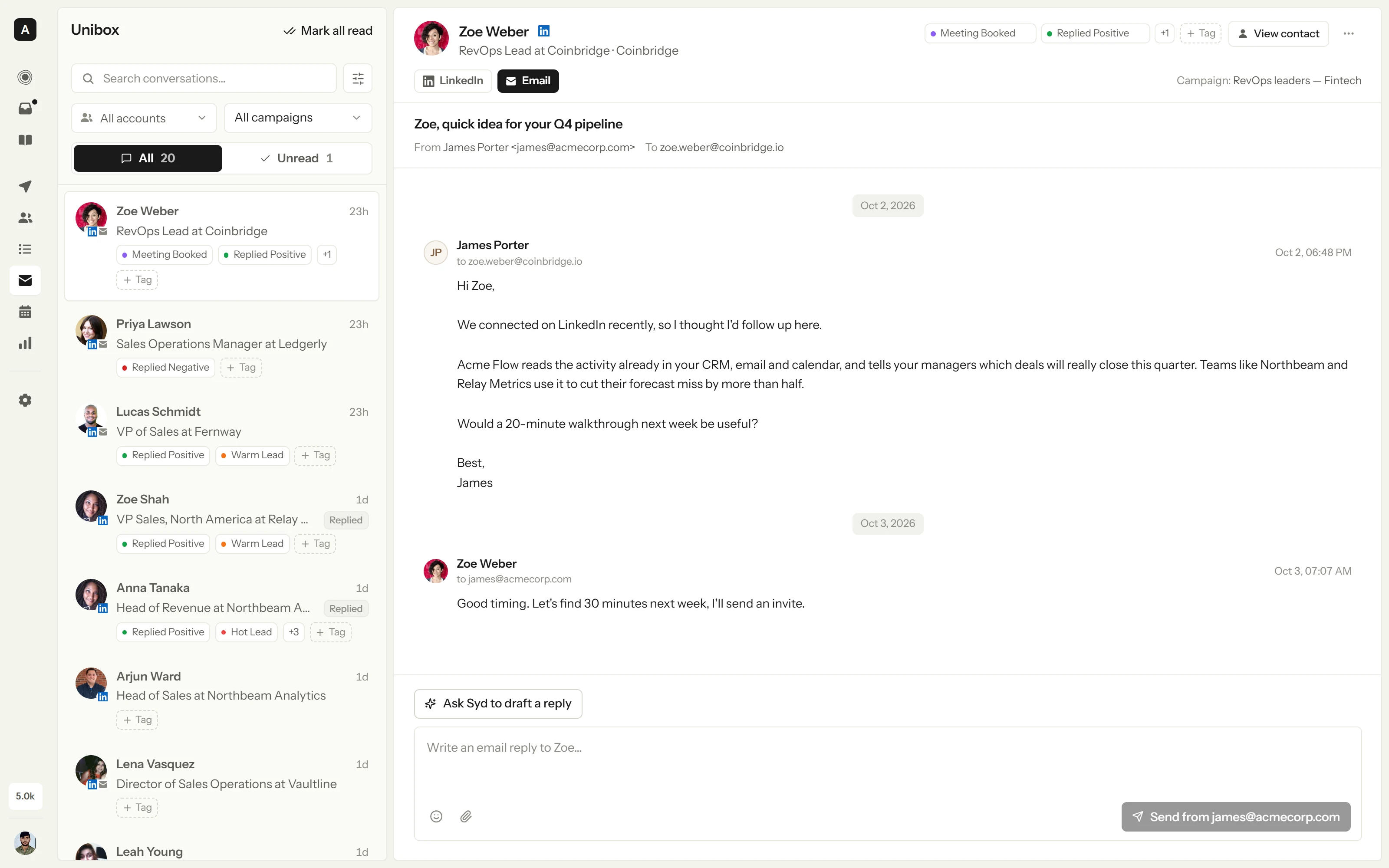This screenshot has width=1389, height=868.
Task: Click Send from james@acmecorp.com button
Action: tap(1236, 816)
